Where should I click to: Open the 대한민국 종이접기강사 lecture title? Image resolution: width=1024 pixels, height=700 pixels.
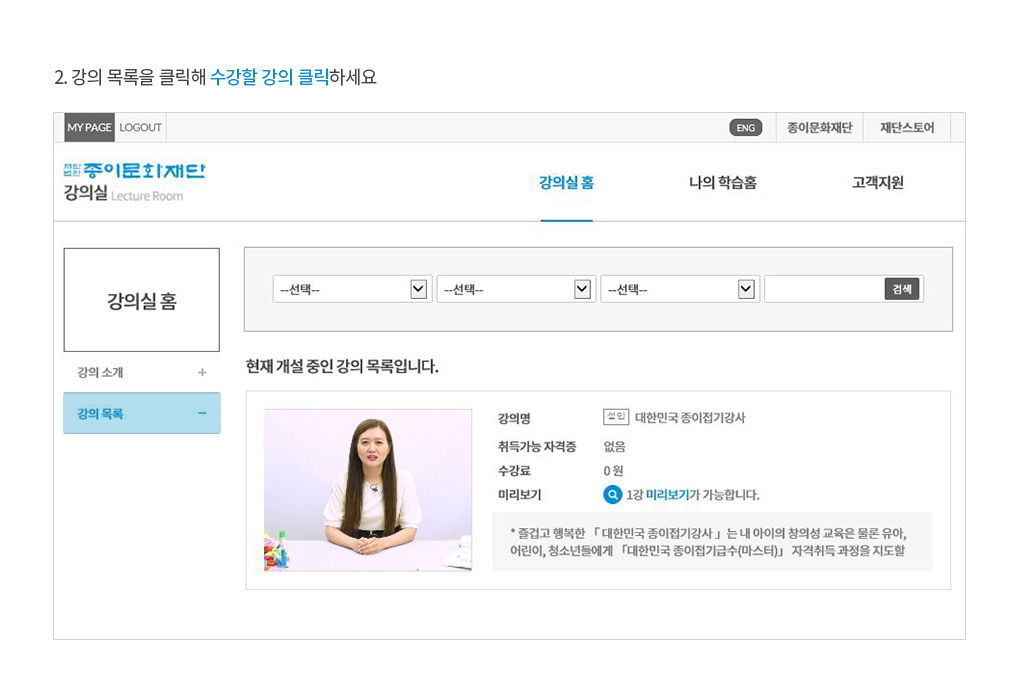pyautogui.click(x=690, y=418)
